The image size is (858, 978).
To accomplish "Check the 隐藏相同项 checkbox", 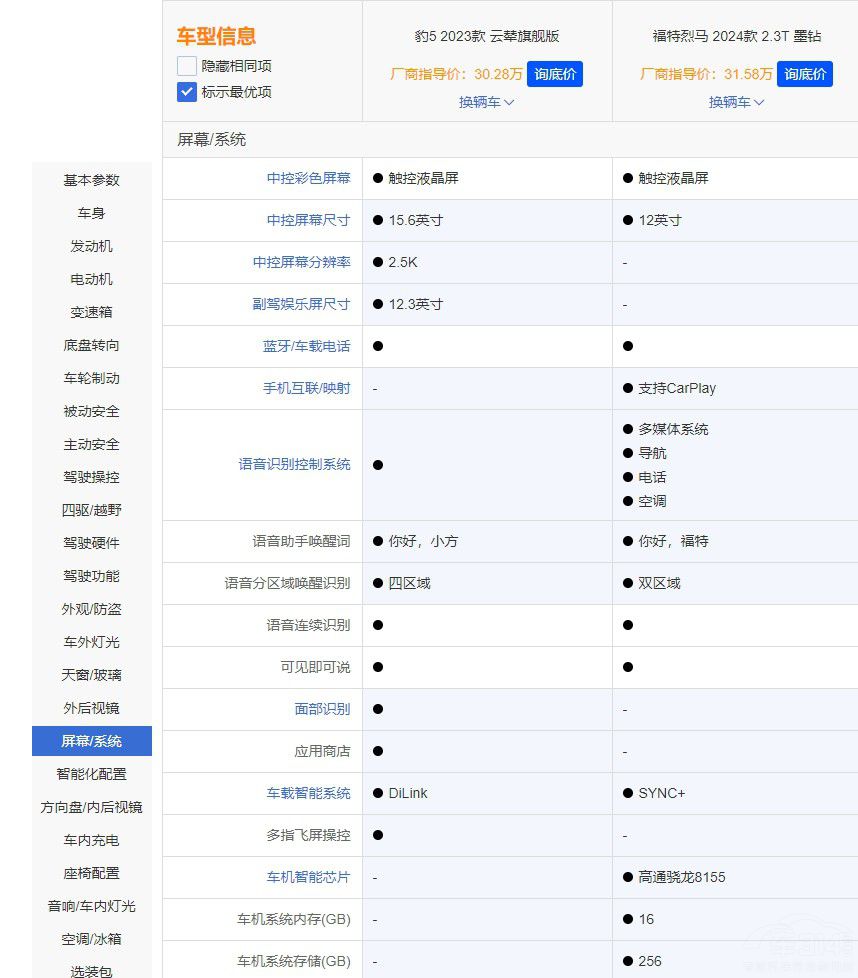I will pos(187,66).
